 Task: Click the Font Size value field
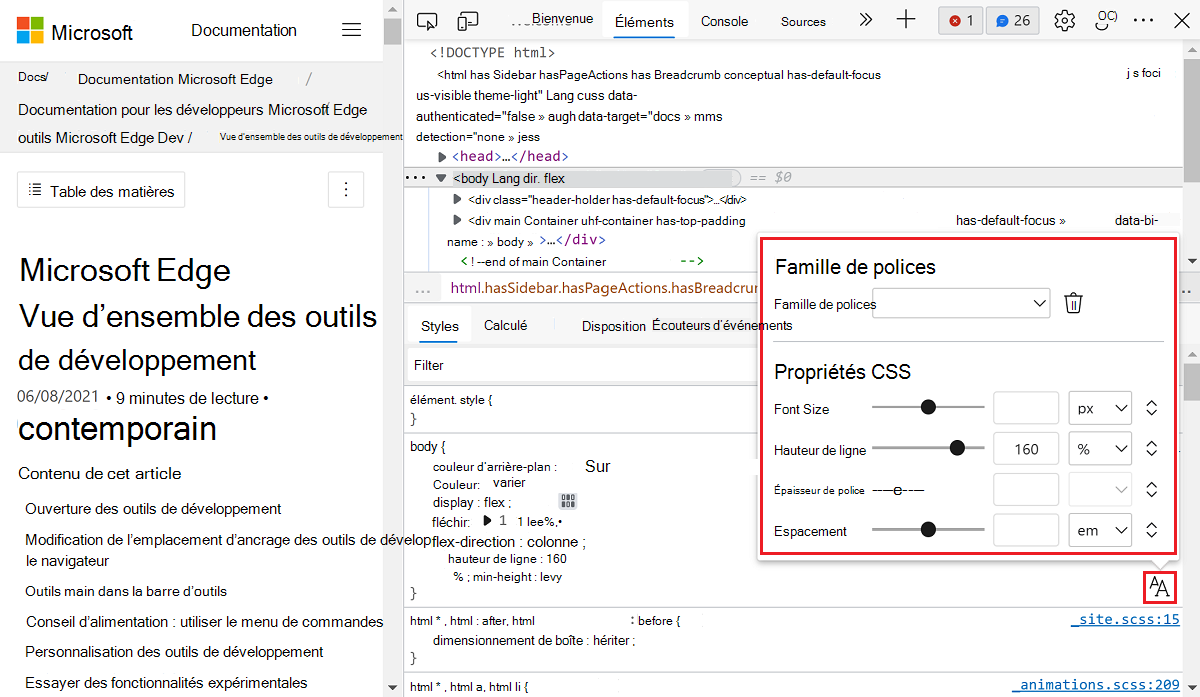[x=1026, y=408]
